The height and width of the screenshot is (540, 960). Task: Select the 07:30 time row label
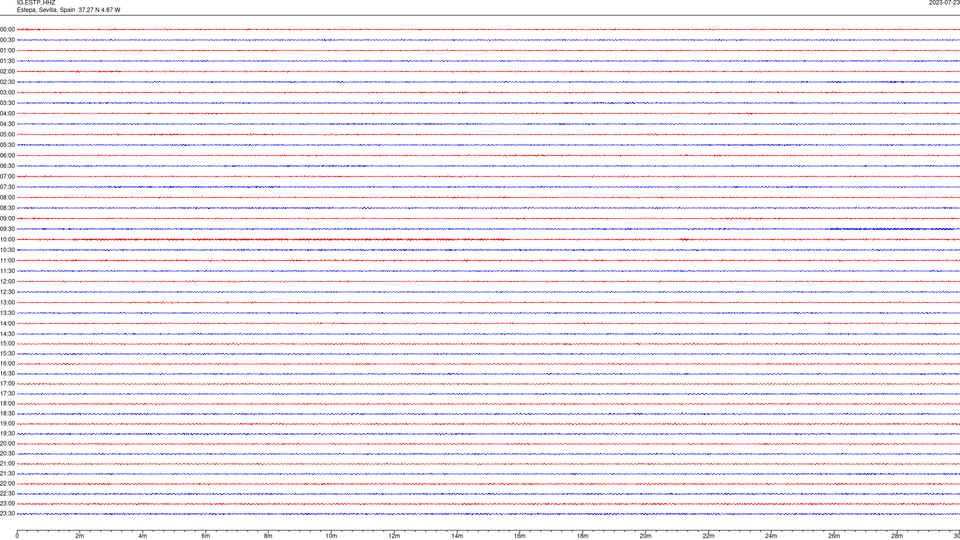(x=7, y=187)
